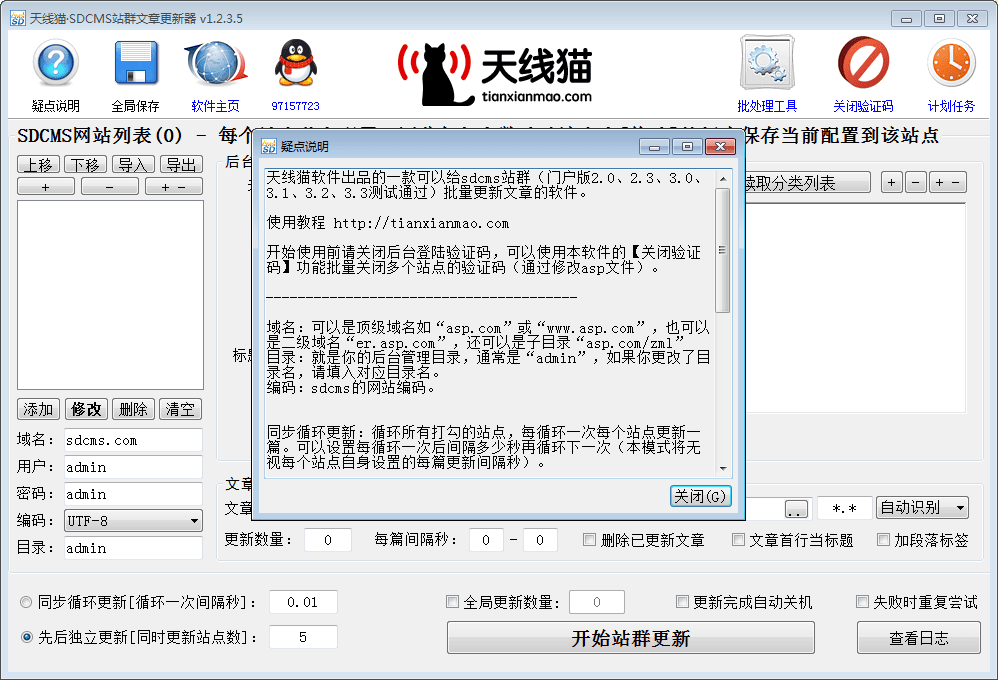Click the 导入 button
Viewport: 998px width, 680px height.
(133, 165)
